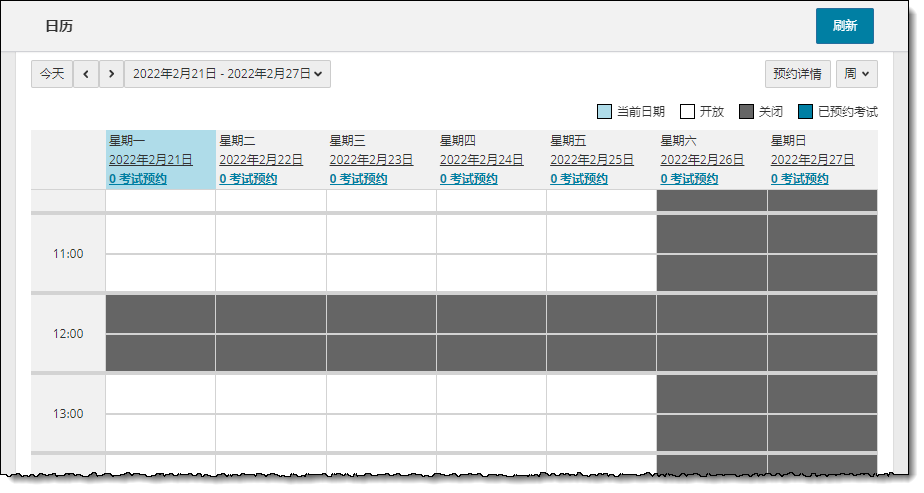This screenshot has width=924, height=493.
Task: View 0 考试预约 for 星期四
Action: [x=468, y=178]
